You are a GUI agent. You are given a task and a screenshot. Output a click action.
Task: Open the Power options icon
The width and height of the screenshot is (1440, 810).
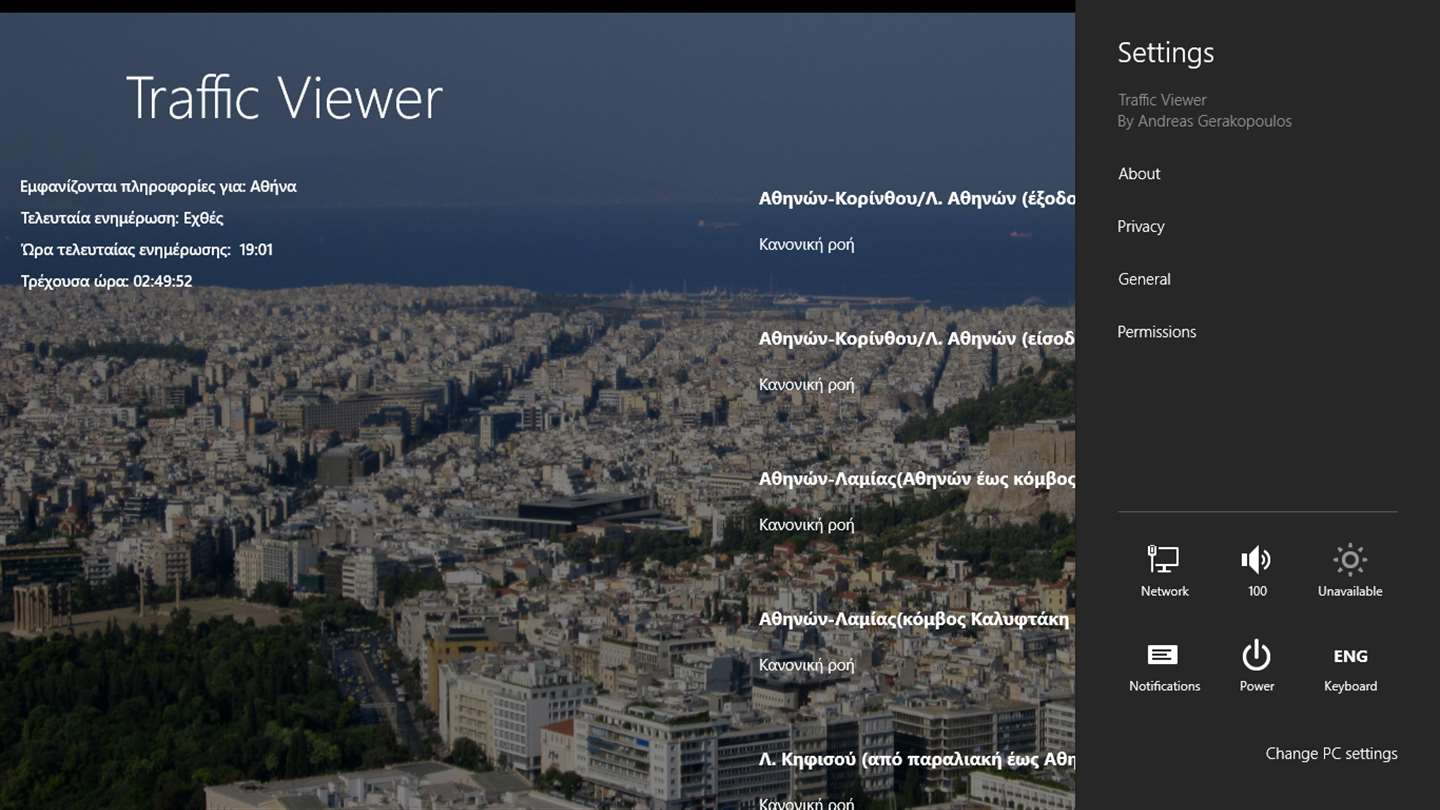[1257, 667]
